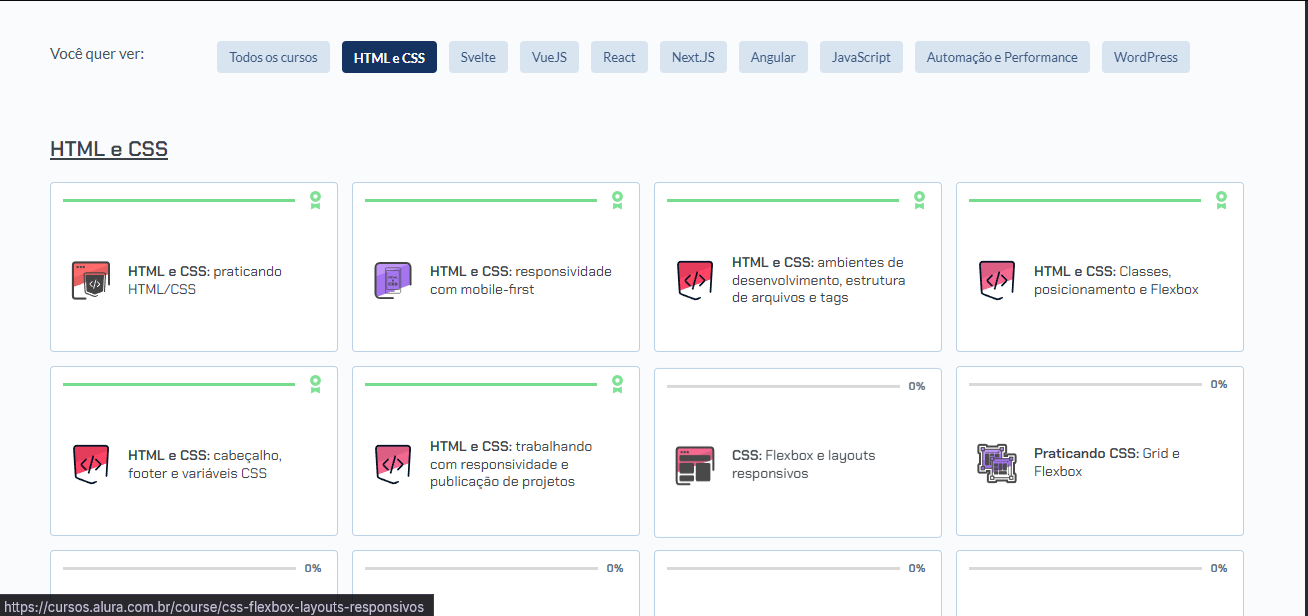Open trabalhando com responsividade e publicação course title
Screen dimensions: 1308x616
(511, 464)
